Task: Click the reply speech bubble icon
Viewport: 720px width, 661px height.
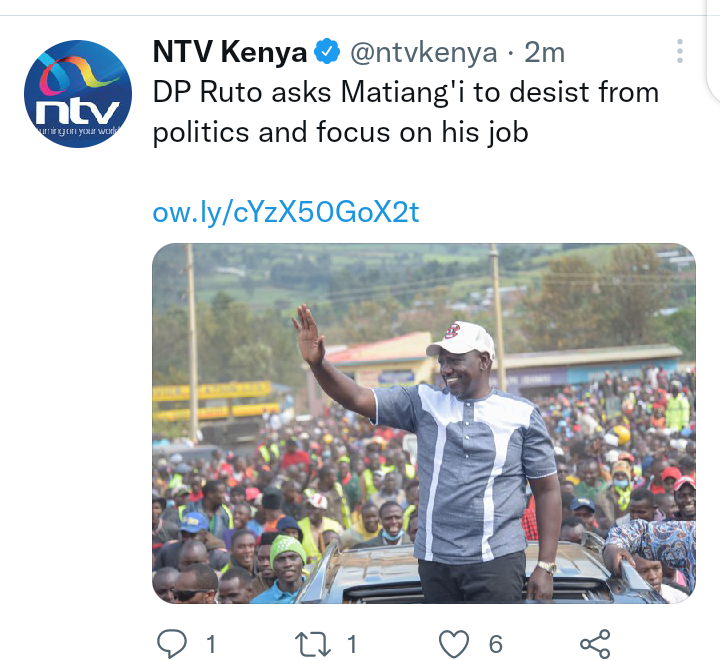Action: 172,644
